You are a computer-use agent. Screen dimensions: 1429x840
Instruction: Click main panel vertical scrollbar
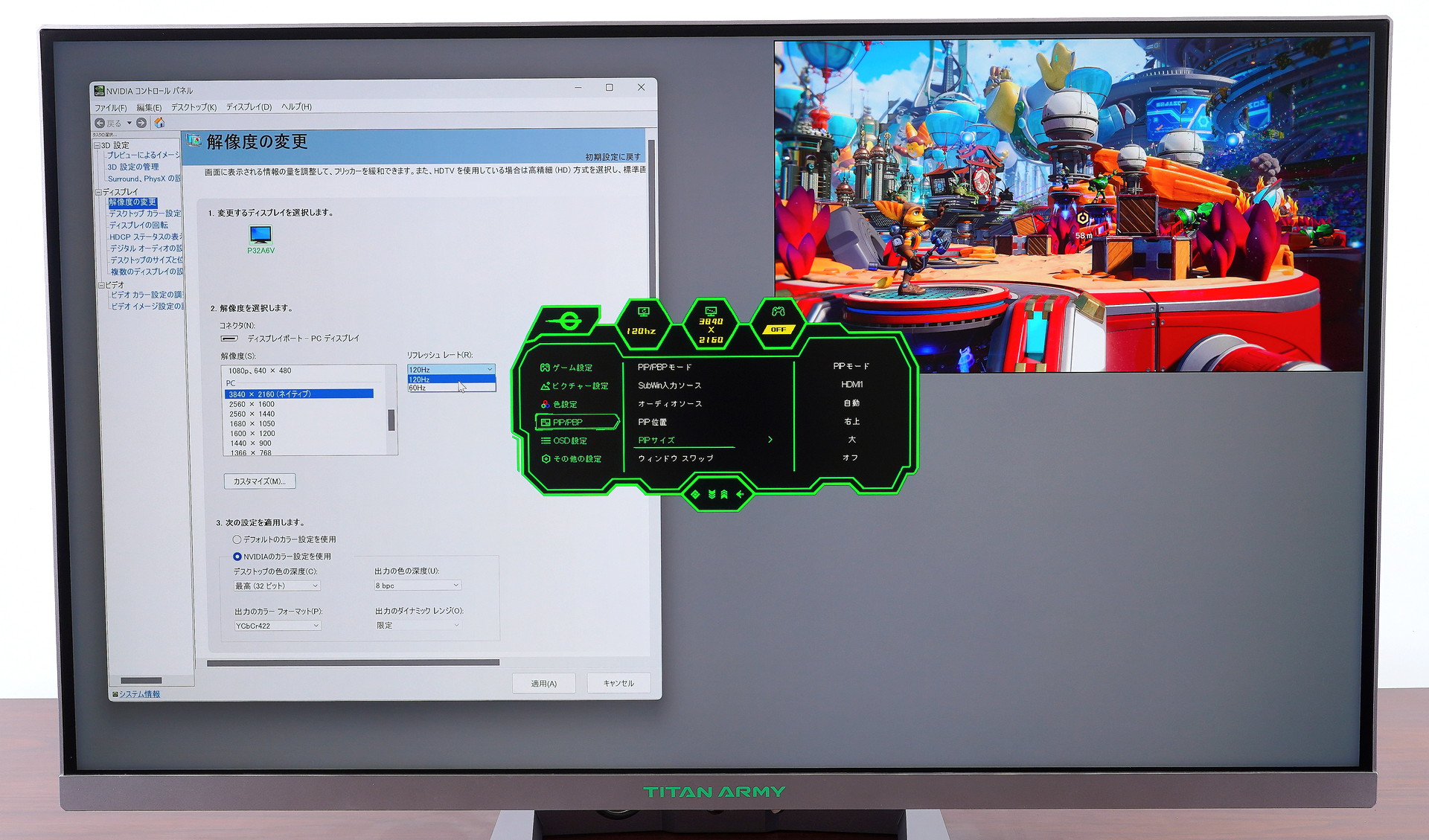tap(651, 219)
